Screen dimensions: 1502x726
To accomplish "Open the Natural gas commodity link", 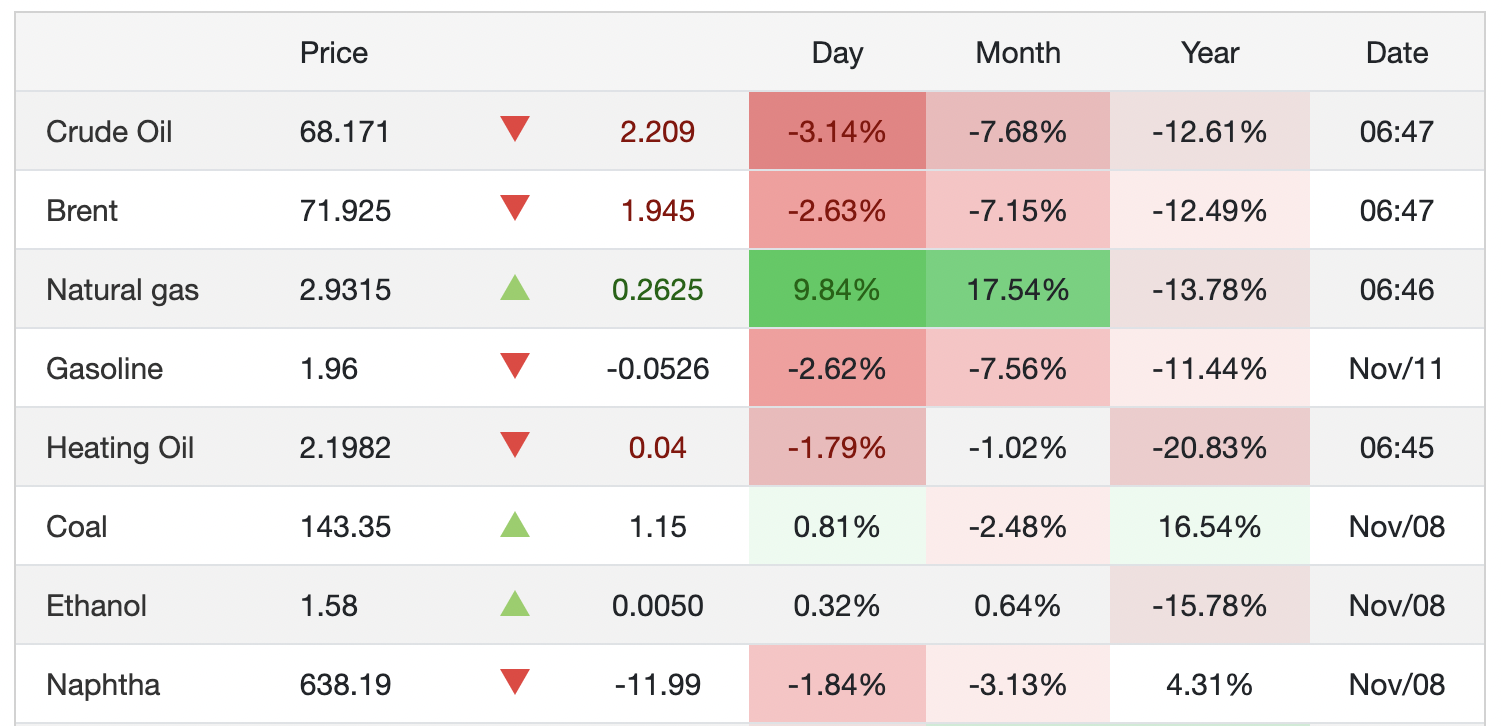I will (122, 290).
